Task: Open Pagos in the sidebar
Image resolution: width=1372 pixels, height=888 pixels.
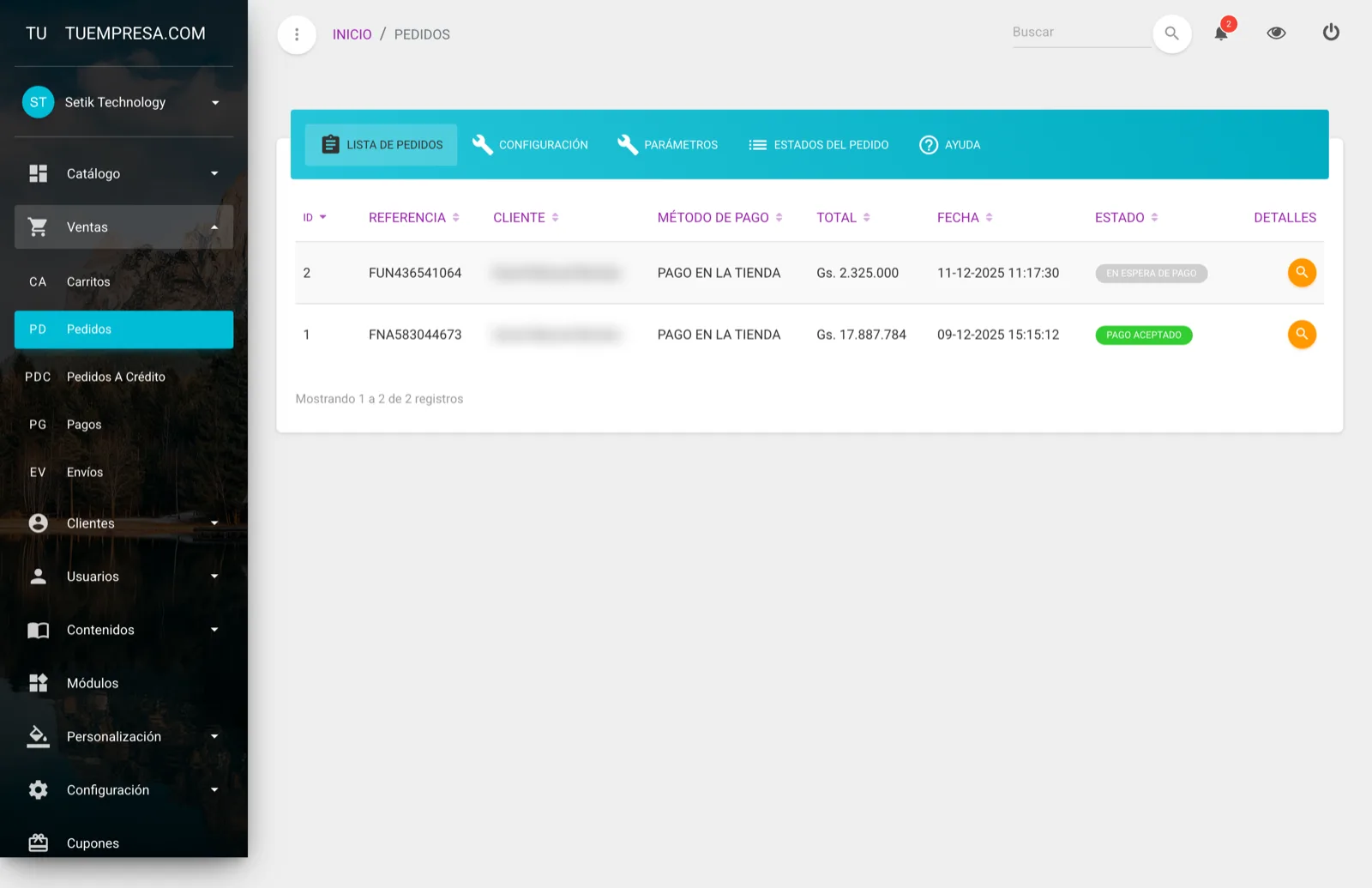Action: coord(123,425)
